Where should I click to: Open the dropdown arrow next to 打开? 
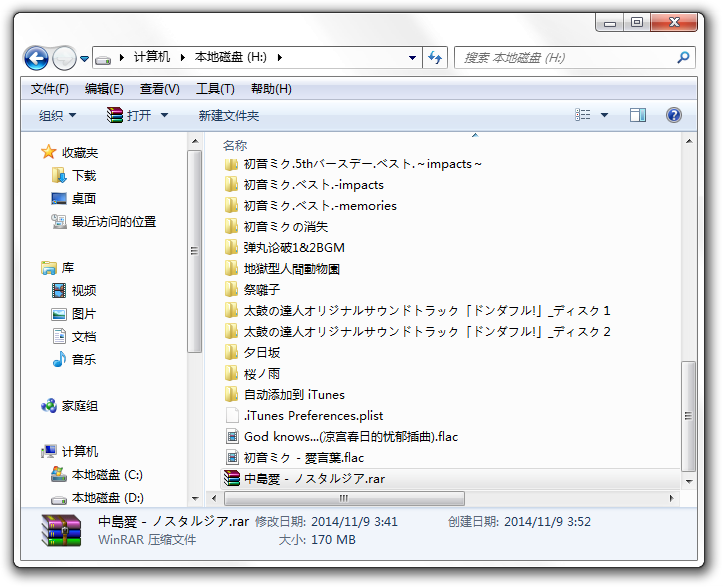pyautogui.click(x=164, y=116)
